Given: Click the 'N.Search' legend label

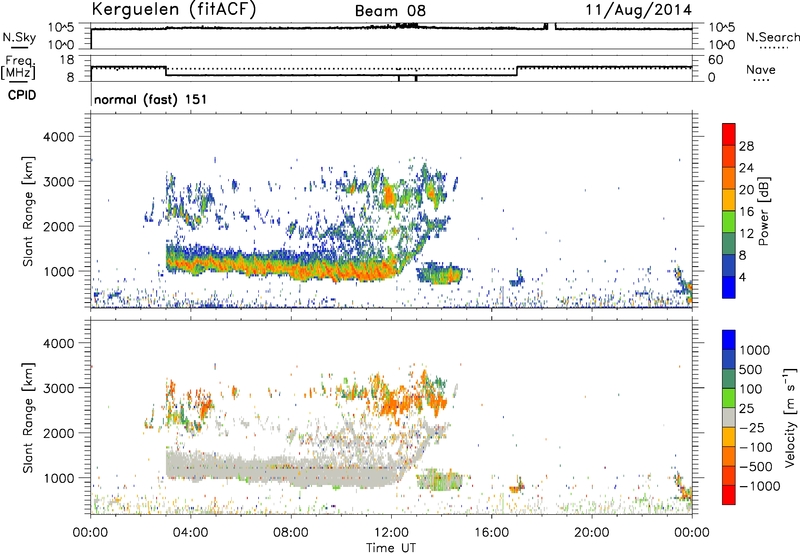Looking at the screenshot, I should click(x=772, y=37).
